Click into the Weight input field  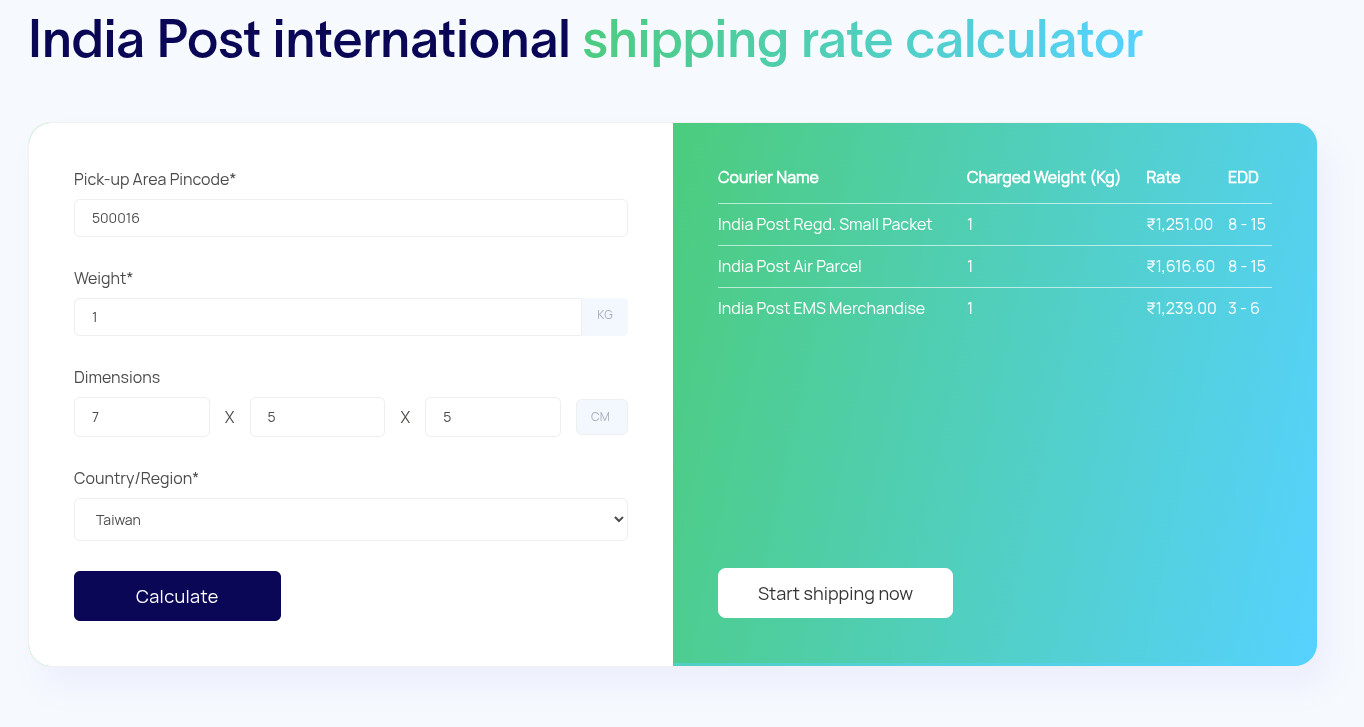tap(327, 317)
